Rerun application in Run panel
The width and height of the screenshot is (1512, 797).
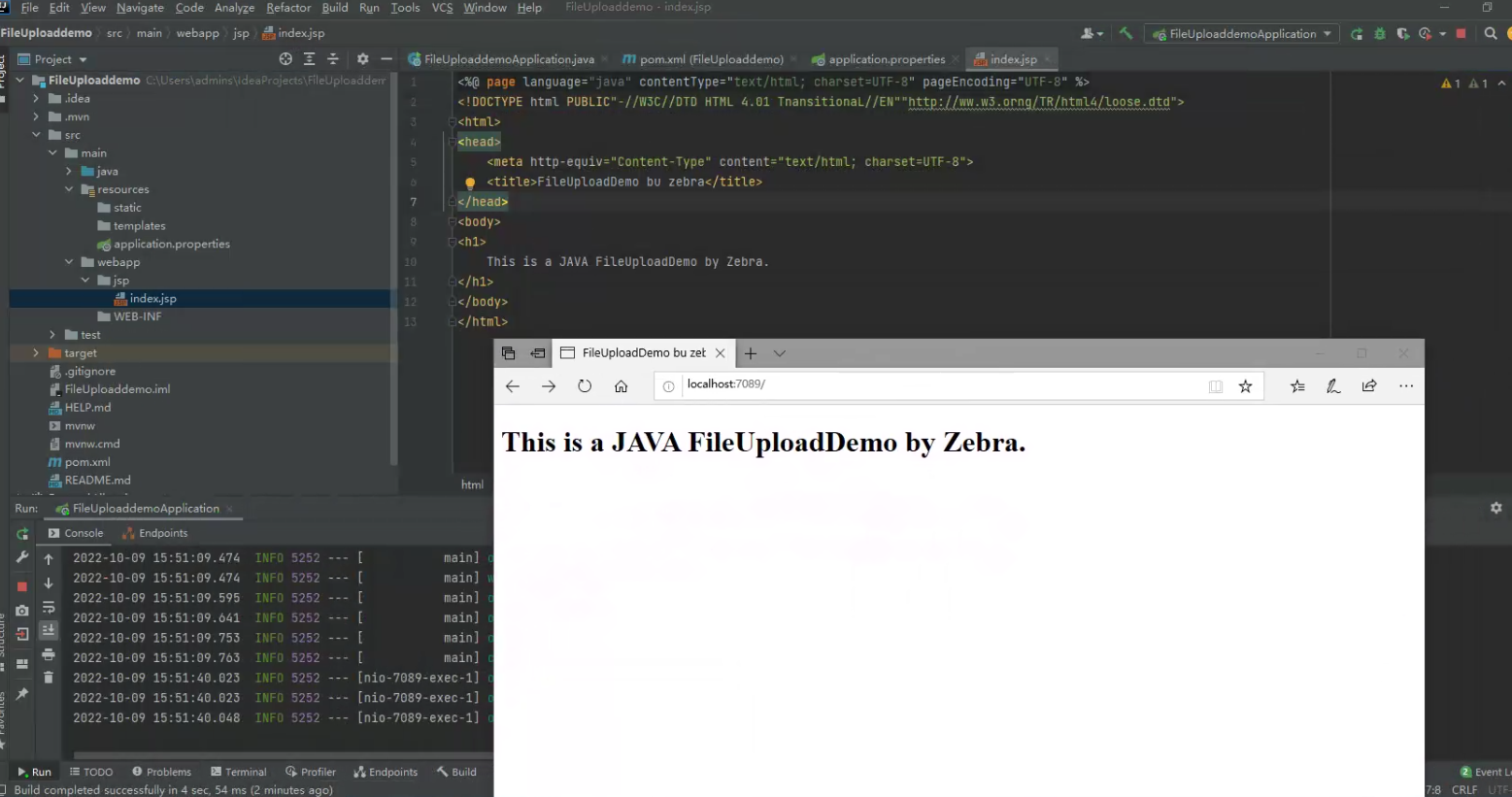click(x=22, y=534)
